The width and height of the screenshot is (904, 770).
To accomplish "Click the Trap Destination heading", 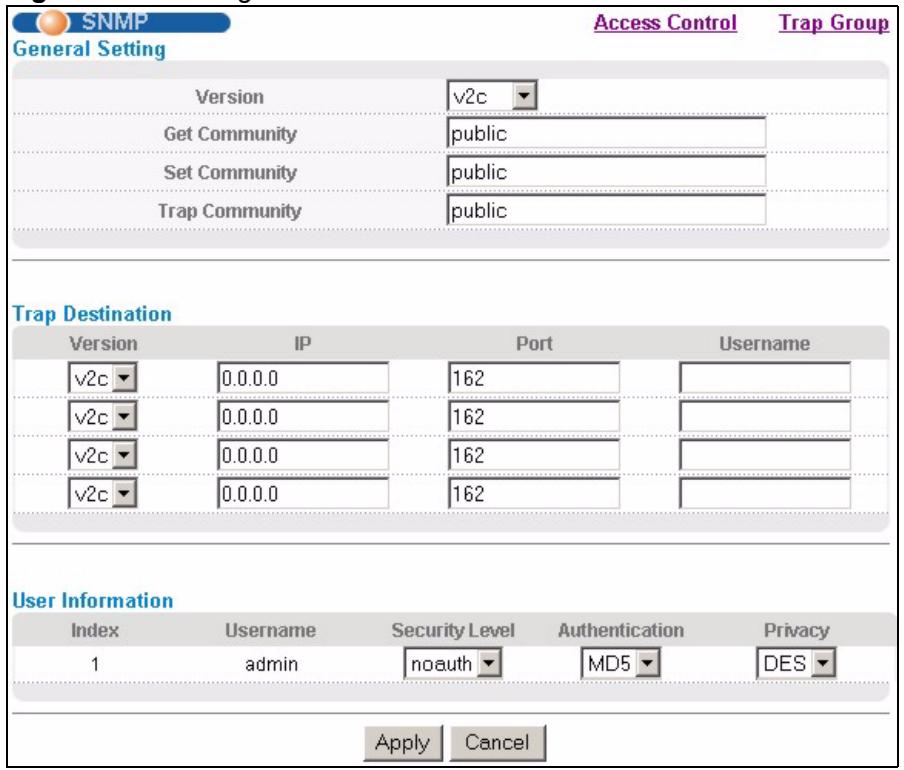I will (92, 314).
